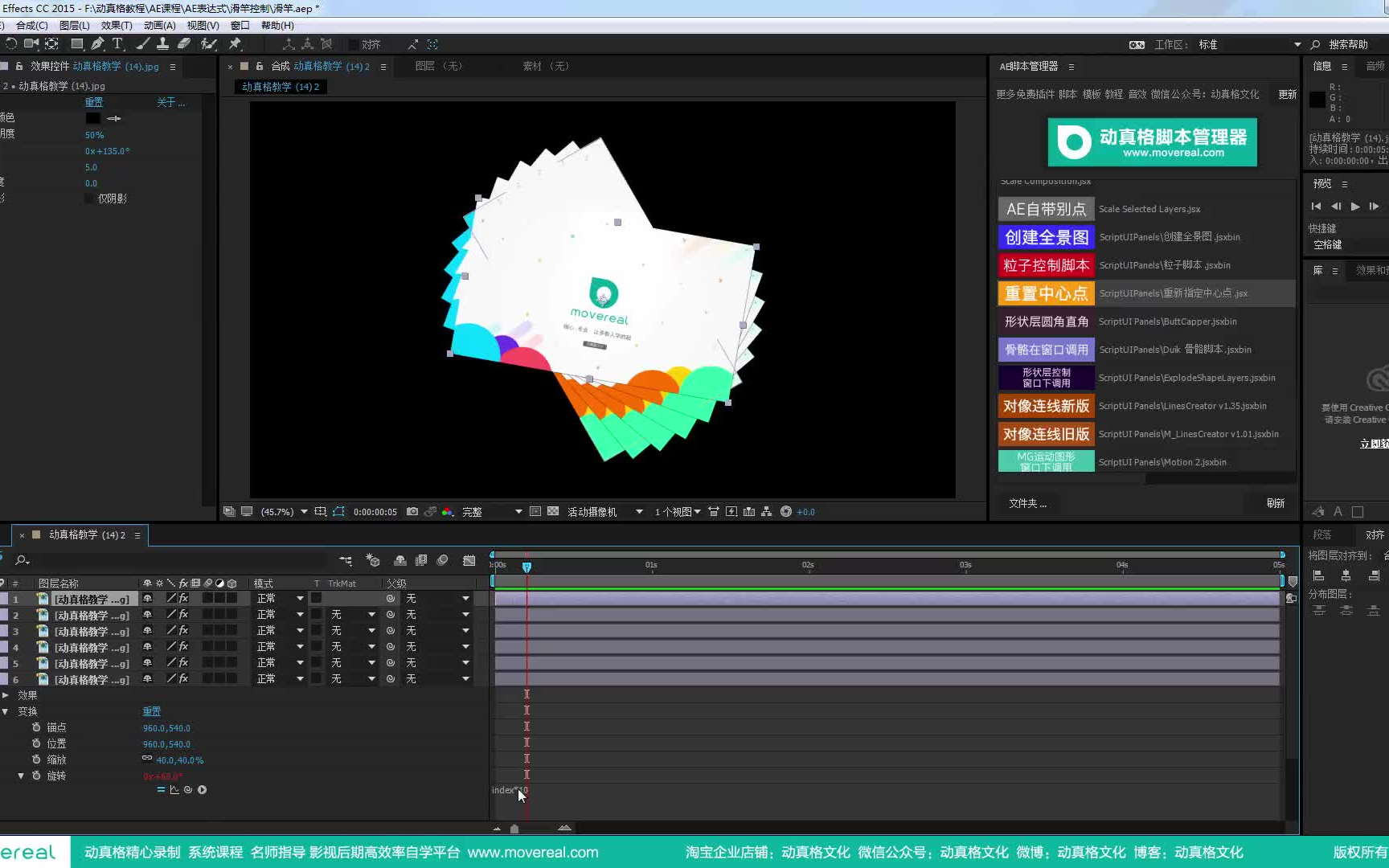Click the shadow color swatch in effect controls
Screen dimensions: 1389x868
[x=93, y=118]
